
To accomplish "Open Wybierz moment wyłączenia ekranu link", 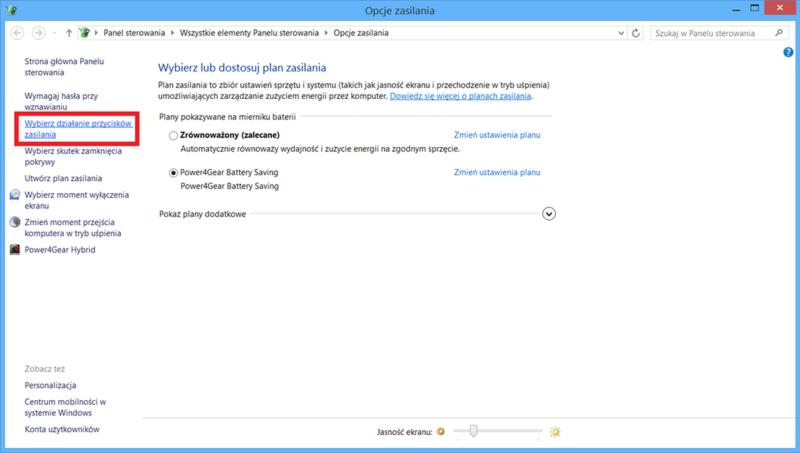I will tap(77, 200).
